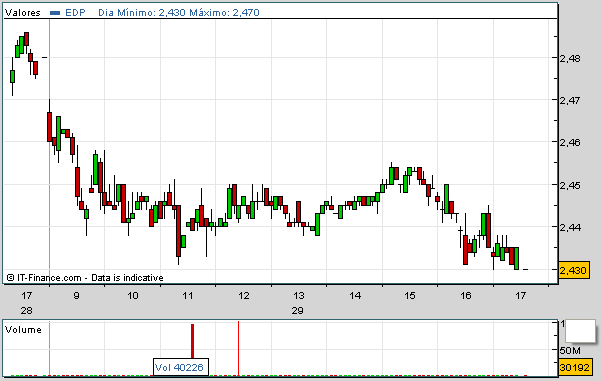This screenshot has height=381, width=602.
Task: Click the 'IT-Finance.com - Data is indicative' notice
Action: point(85,278)
